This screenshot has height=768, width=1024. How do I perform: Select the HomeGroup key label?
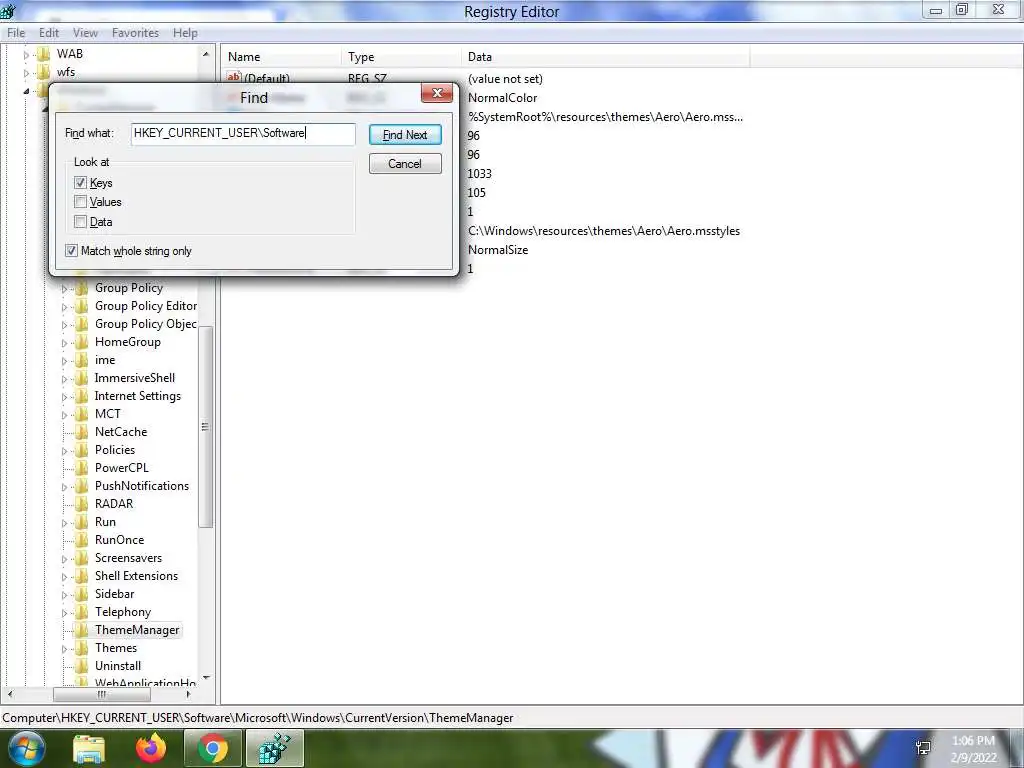(127, 342)
